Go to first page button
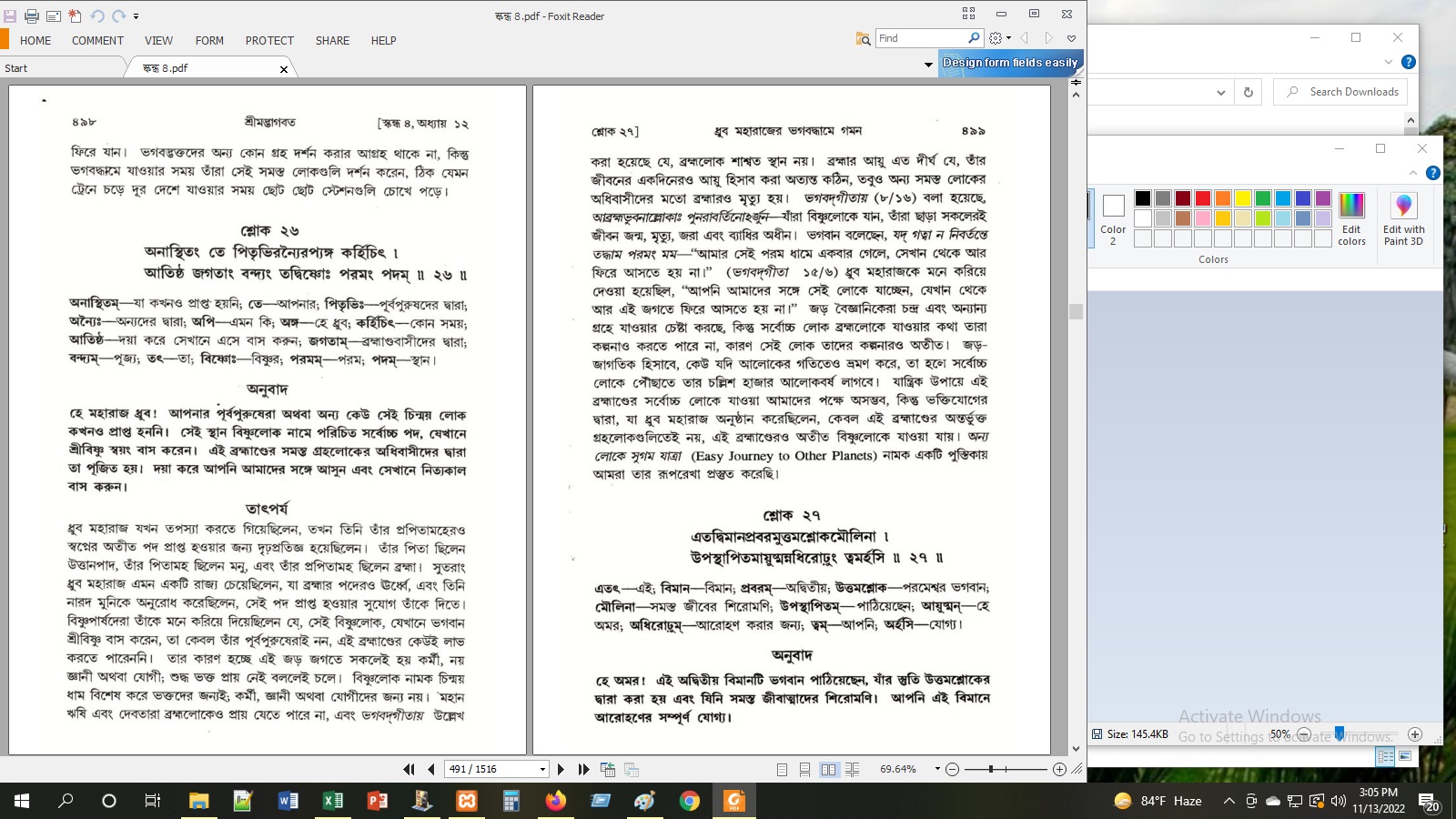 coord(409,769)
